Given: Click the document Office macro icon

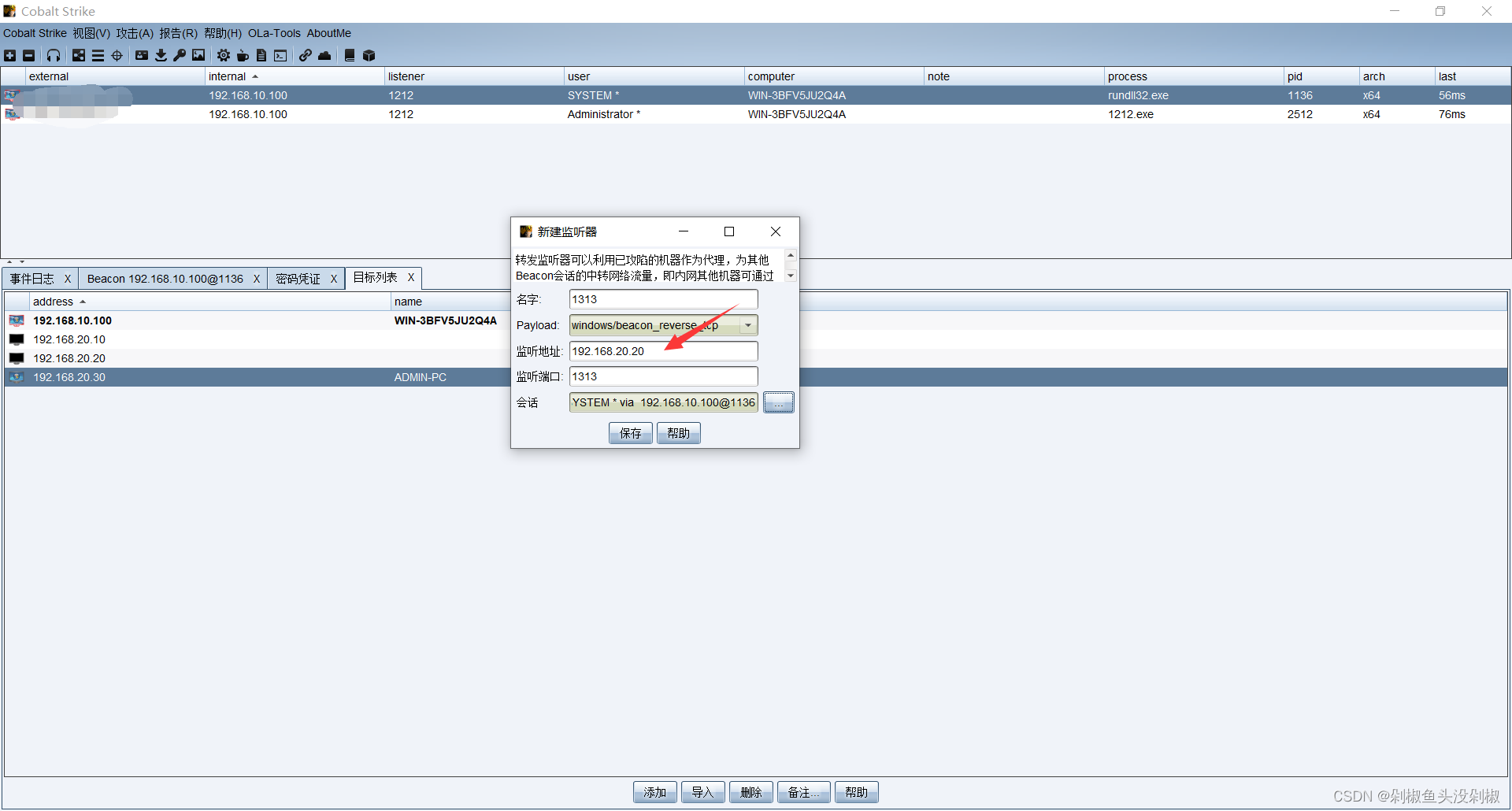Looking at the screenshot, I should coord(261,55).
